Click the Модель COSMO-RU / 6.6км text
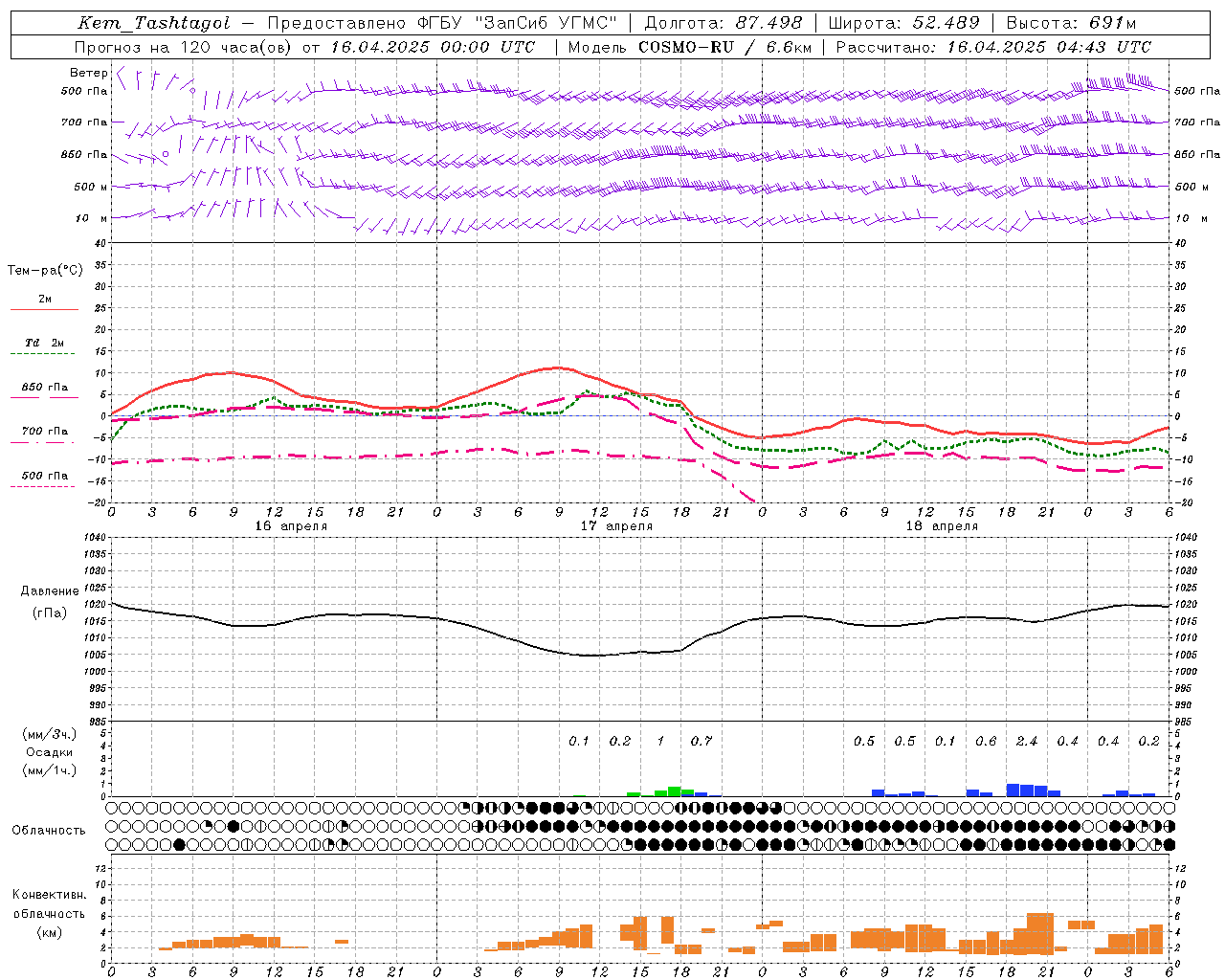Screen dimensions: 1225x980 coord(689,47)
